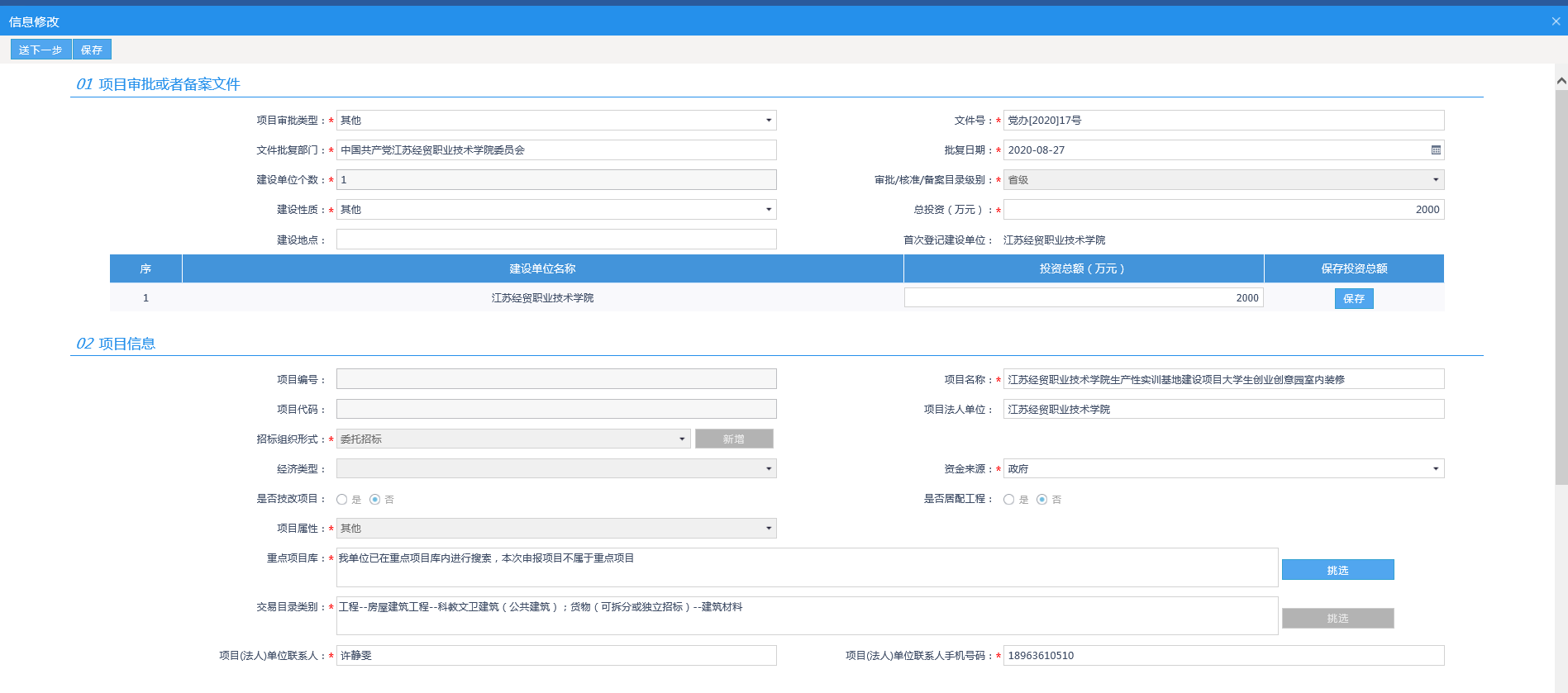Select 是 for 是否居配工程
The image size is (1568, 693).
[1009, 500]
